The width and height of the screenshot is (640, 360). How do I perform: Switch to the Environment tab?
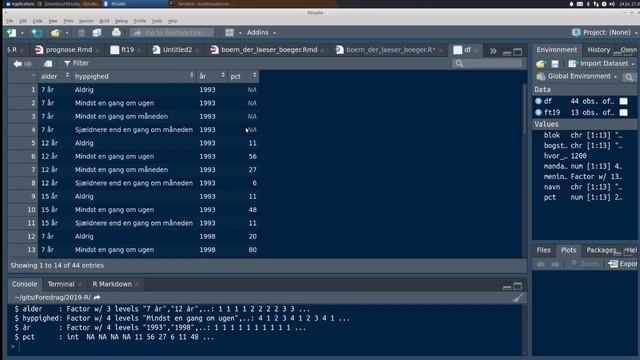pos(557,50)
